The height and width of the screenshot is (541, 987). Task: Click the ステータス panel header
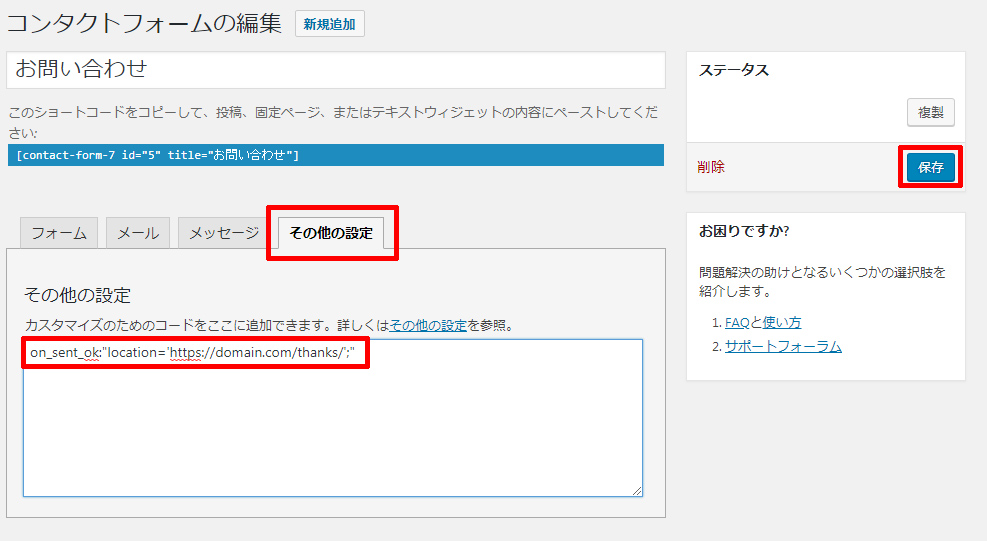(x=734, y=70)
